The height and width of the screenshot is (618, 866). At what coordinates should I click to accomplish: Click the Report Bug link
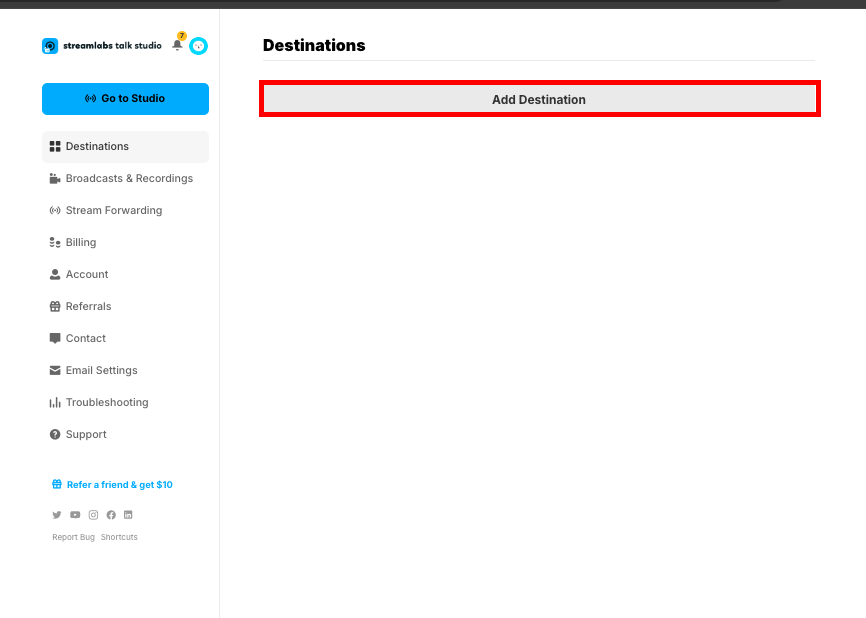point(73,537)
